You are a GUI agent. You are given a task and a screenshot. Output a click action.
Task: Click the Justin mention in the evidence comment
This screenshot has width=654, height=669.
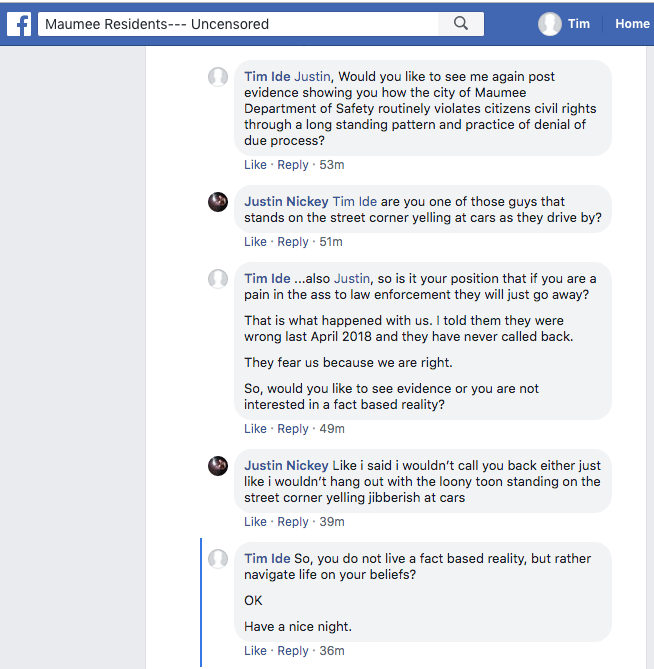pos(312,77)
